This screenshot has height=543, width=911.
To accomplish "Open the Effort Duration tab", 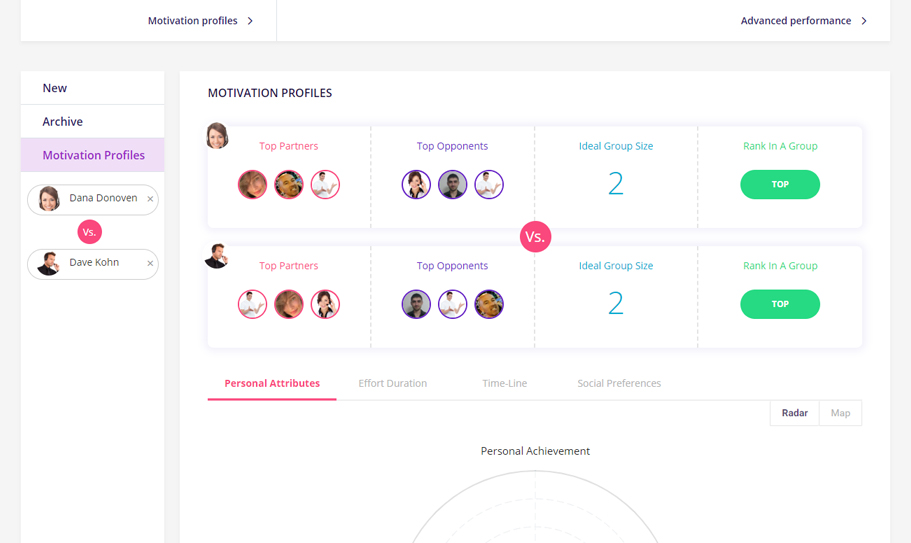I will (392, 383).
